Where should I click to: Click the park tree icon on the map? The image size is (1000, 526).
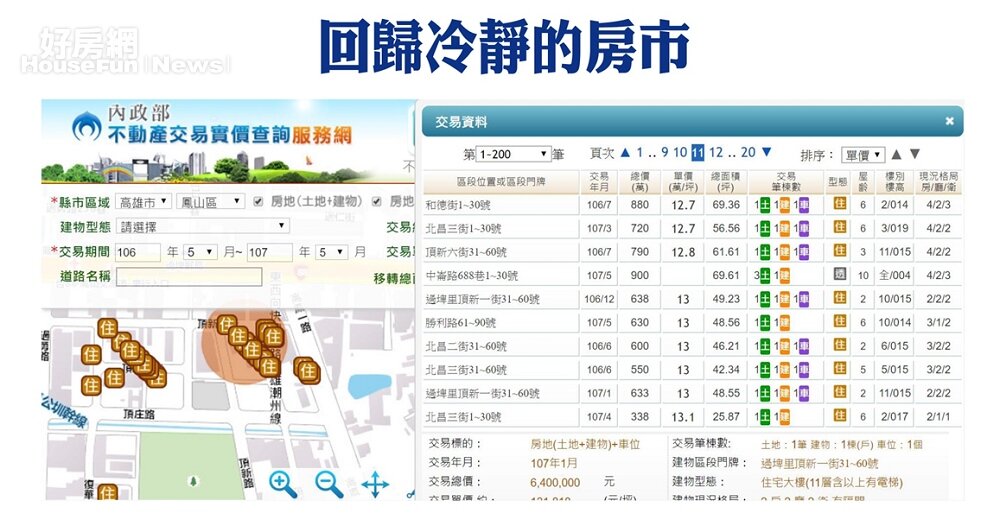point(193,481)
